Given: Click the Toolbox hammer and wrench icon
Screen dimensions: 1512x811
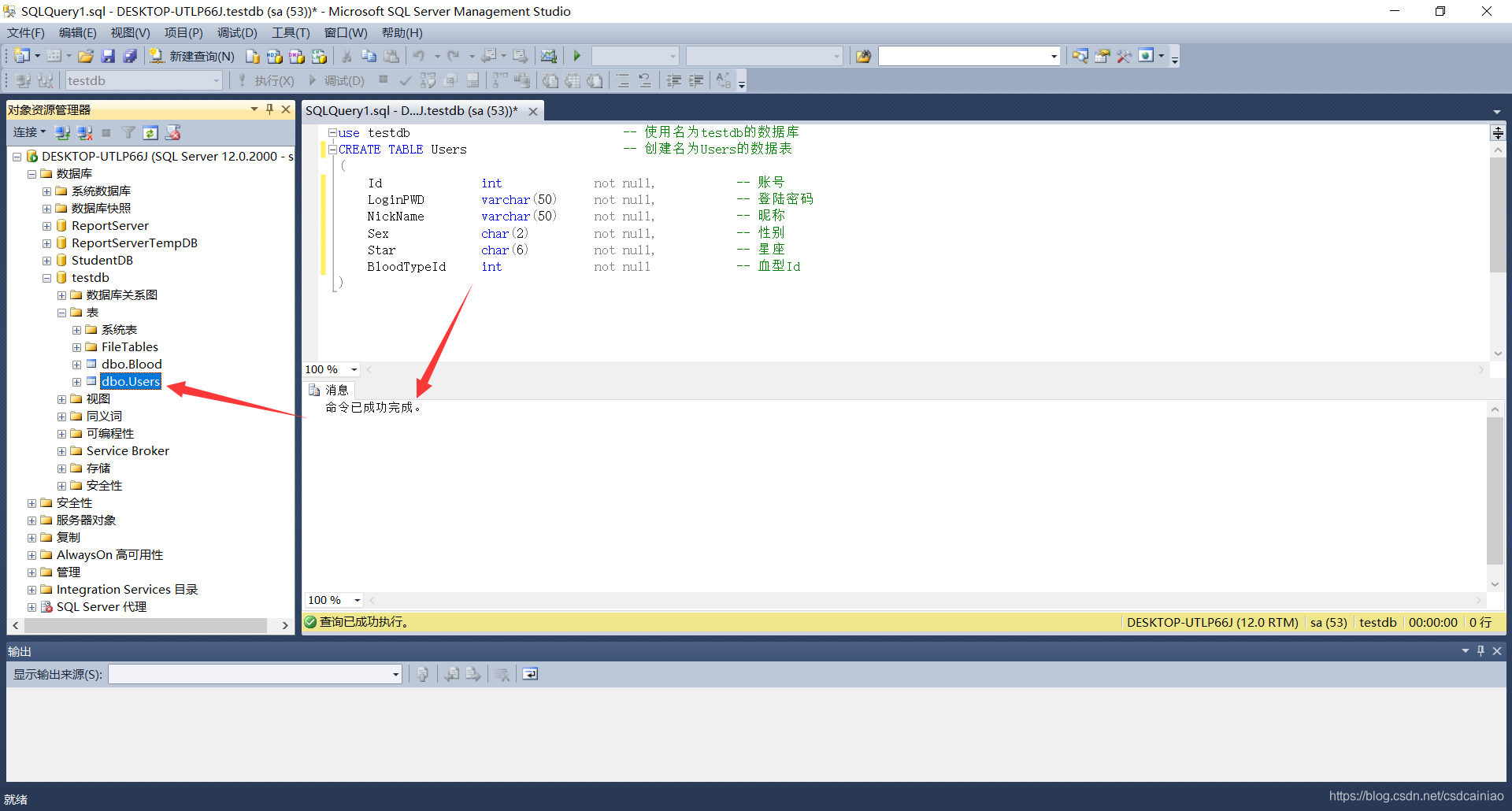Looking at the screenshot, I should coord(1124,56).
